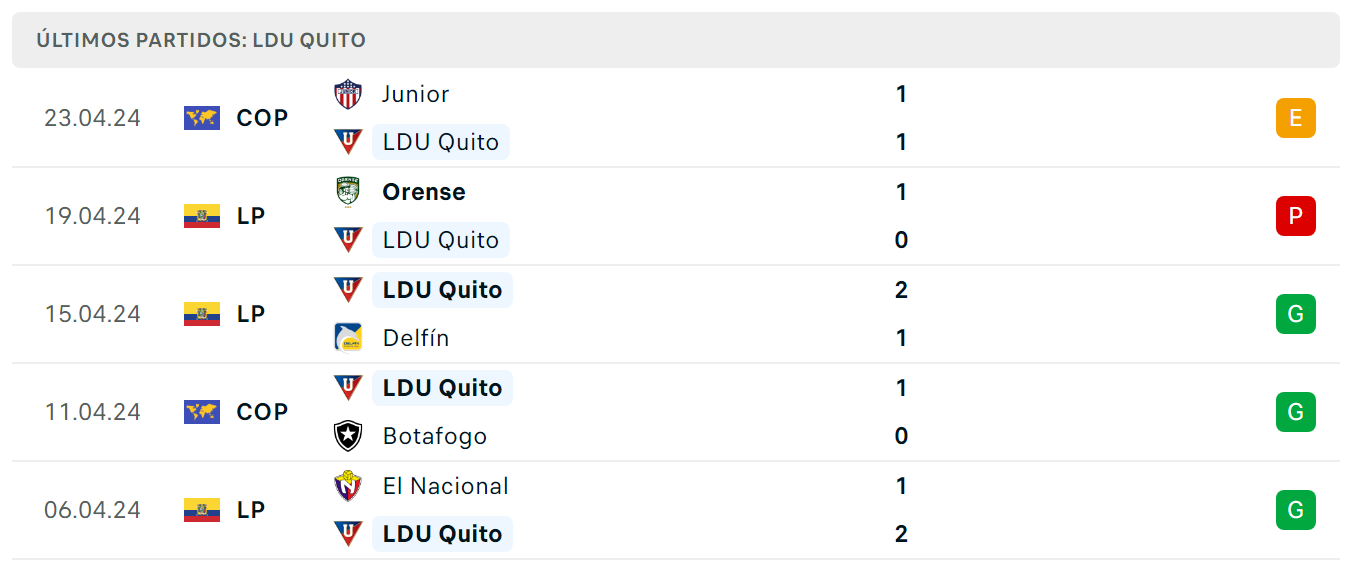1356x577 pixels.
Task: Click the Junior team crest icon
Action: 347,94
